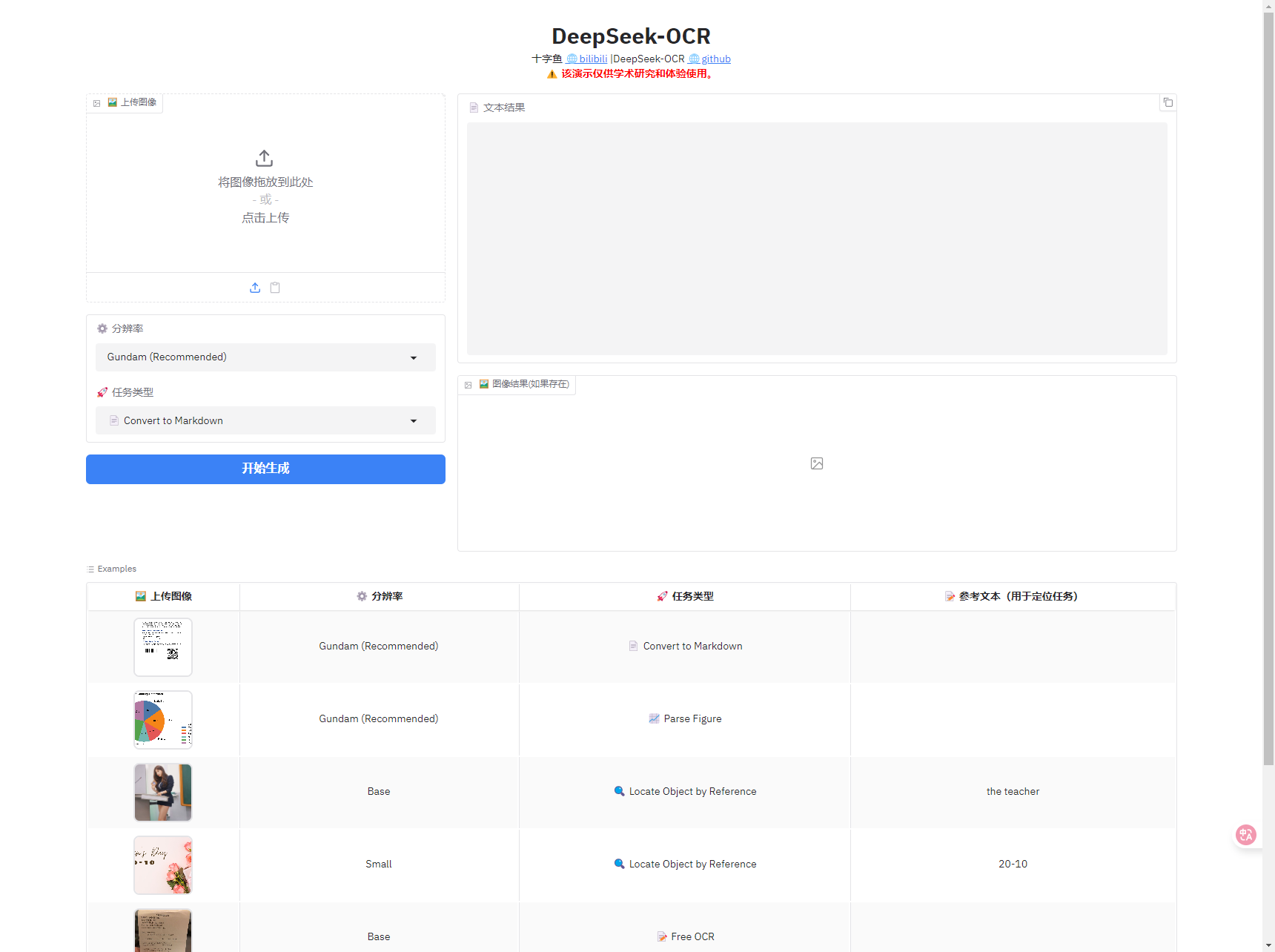The image size is (1275, 952).
Task: Click the 文本结果 text output area
Action: tap(816, 238)
